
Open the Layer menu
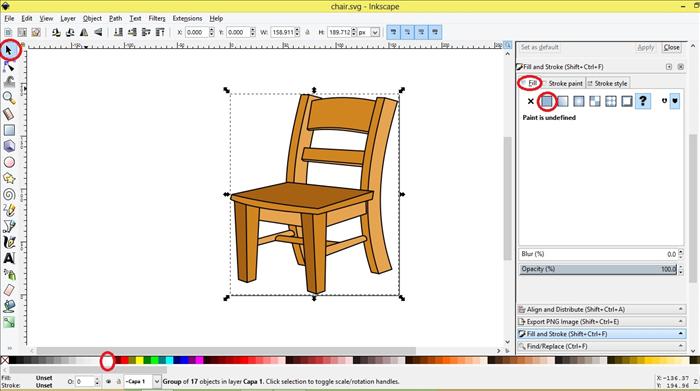(68, 18)
